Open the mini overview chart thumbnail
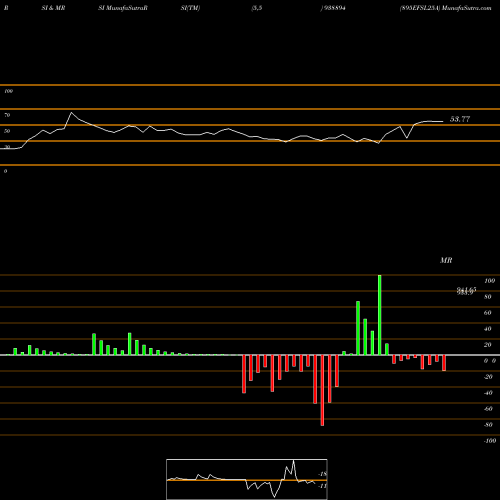This screenshot has width=500, height=500. coord(247,479)
